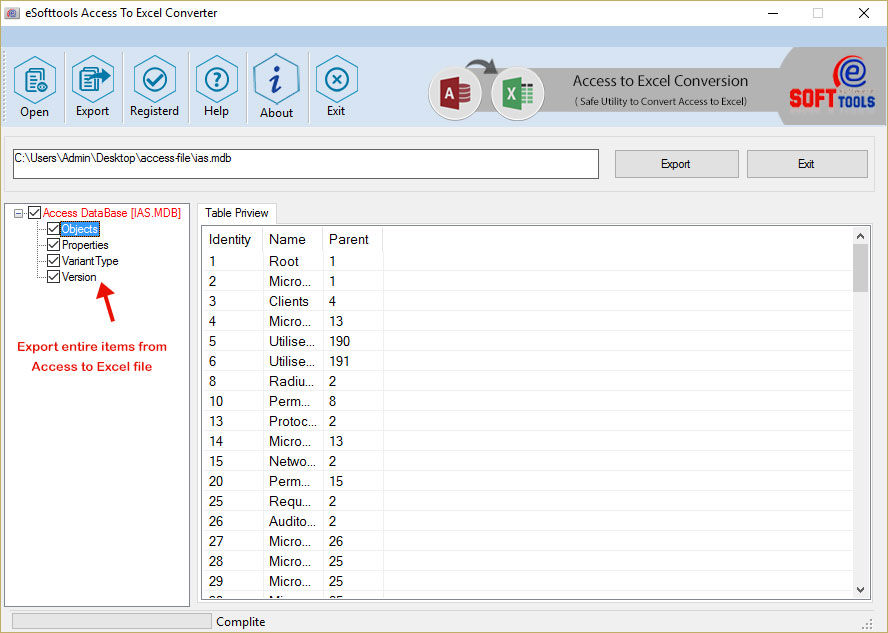Click the red Access database logo
This screenshot has width=888, height=633.
tap(455, 93)
